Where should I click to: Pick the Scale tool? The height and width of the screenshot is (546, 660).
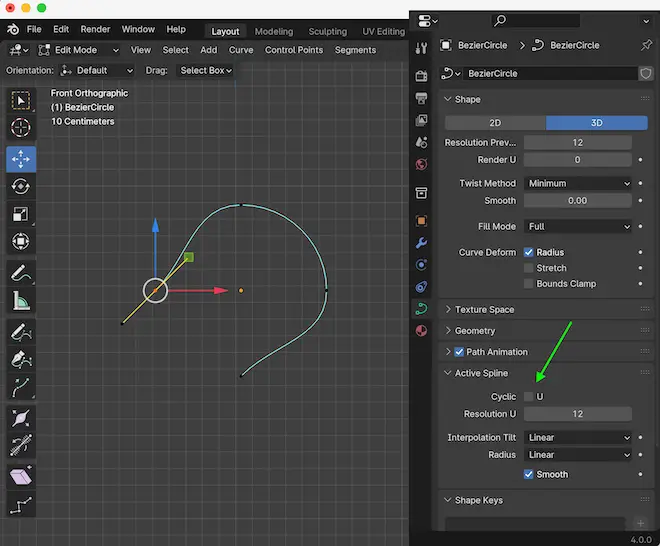pos(21,214)
